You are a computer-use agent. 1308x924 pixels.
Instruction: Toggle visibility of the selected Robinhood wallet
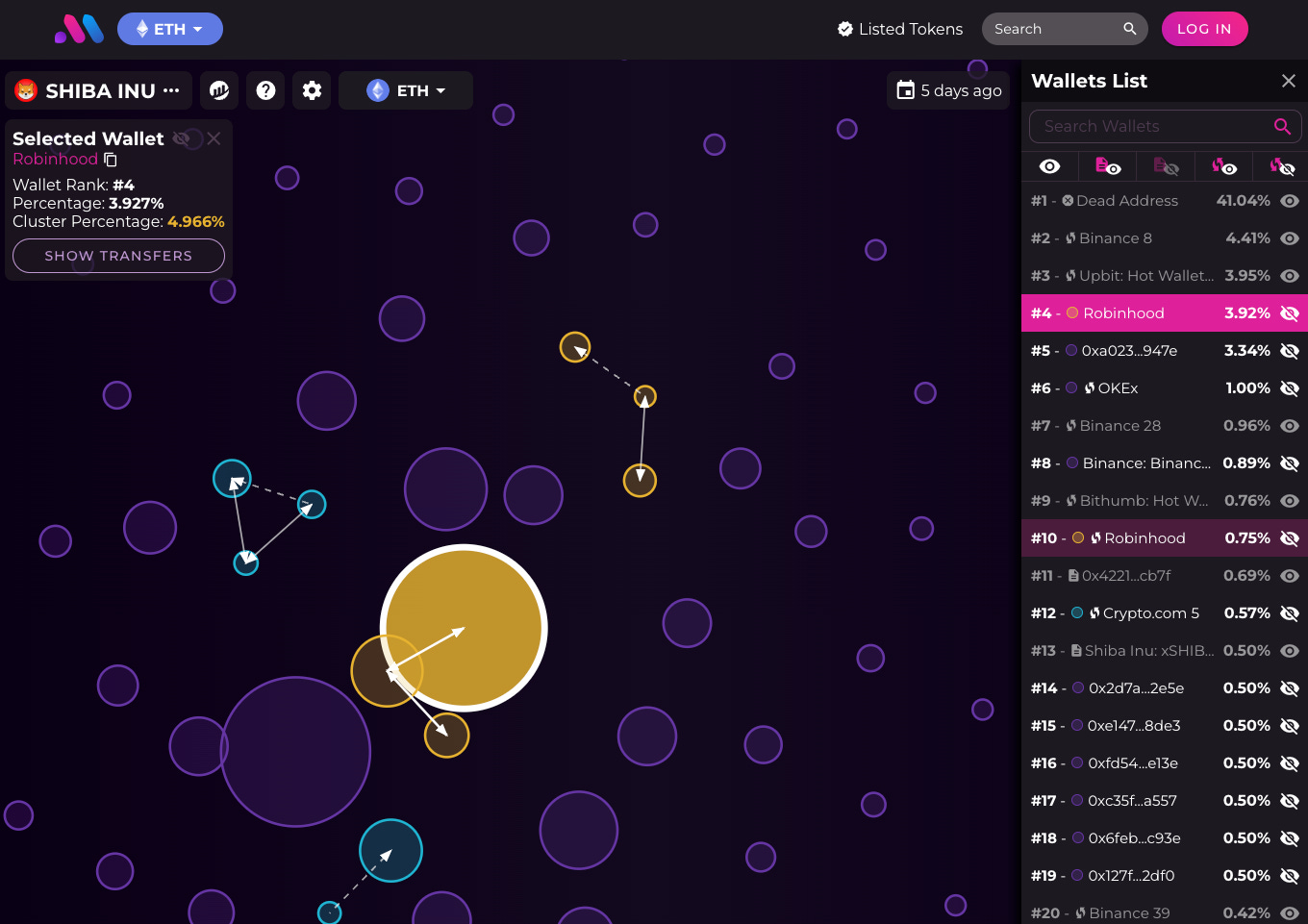tap(182, 138)
